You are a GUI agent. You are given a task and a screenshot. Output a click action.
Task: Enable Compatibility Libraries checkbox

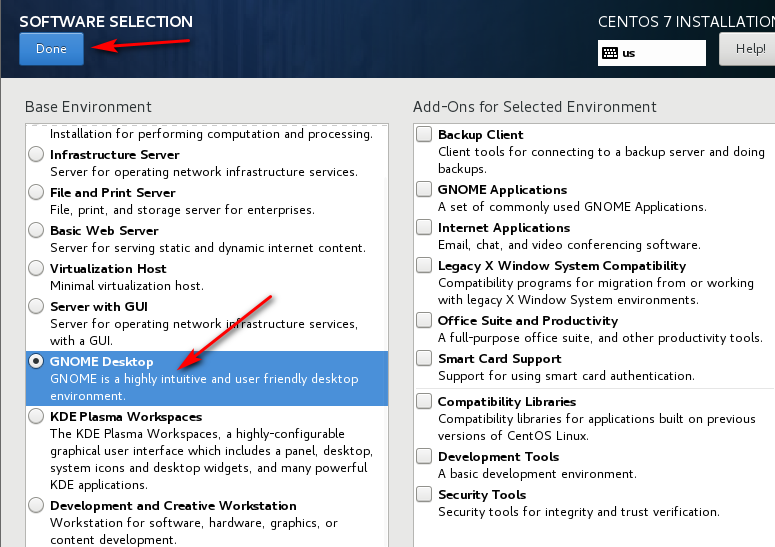click(x=424, y=401)
